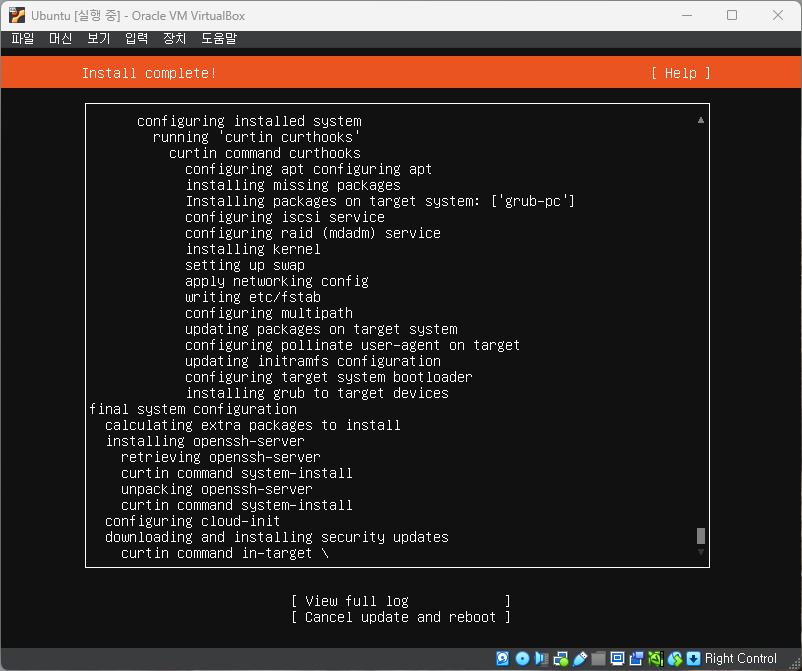Open the 파일 menu

23,38
